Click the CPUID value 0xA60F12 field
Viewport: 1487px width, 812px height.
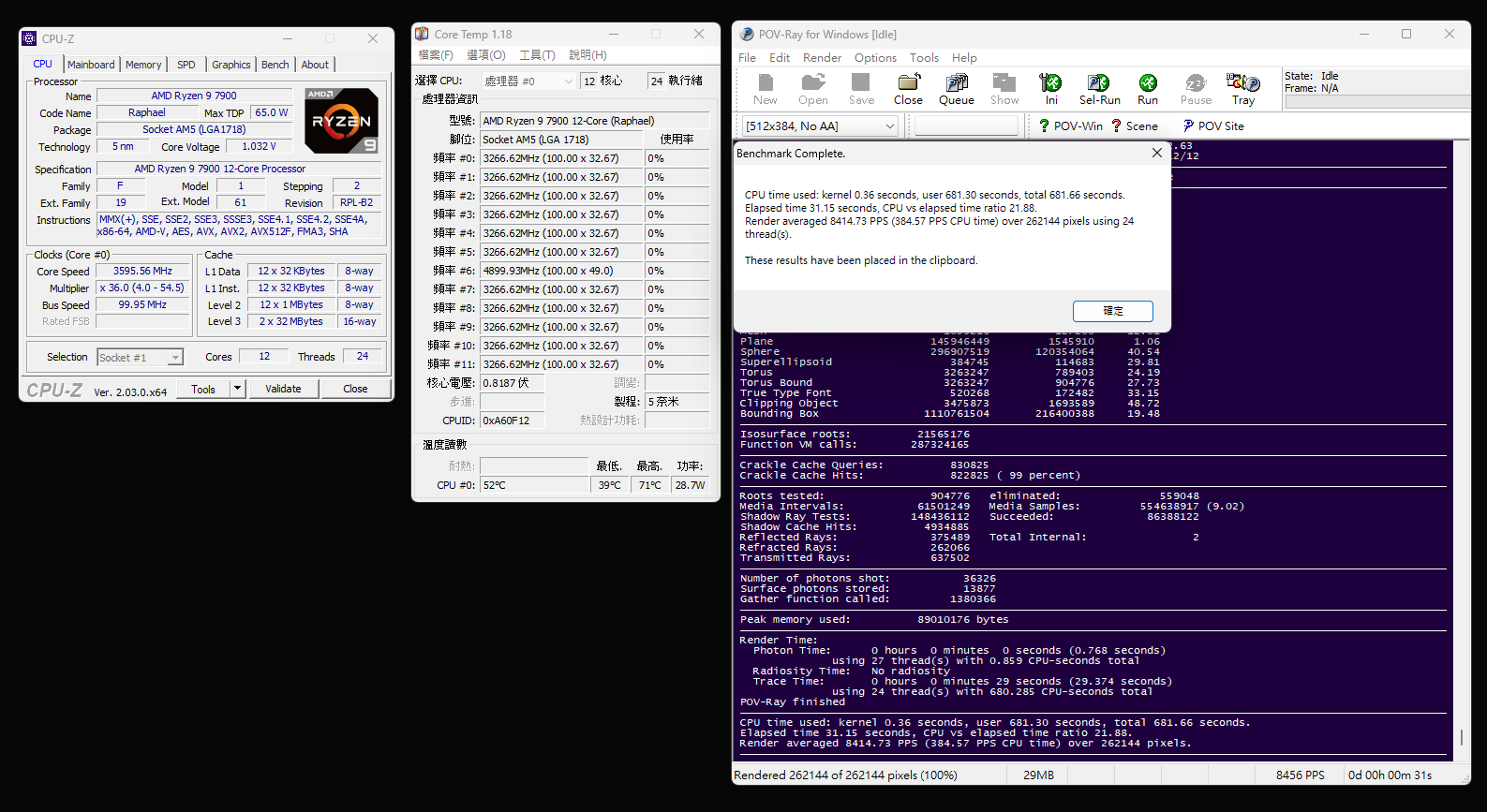point(512,421)
